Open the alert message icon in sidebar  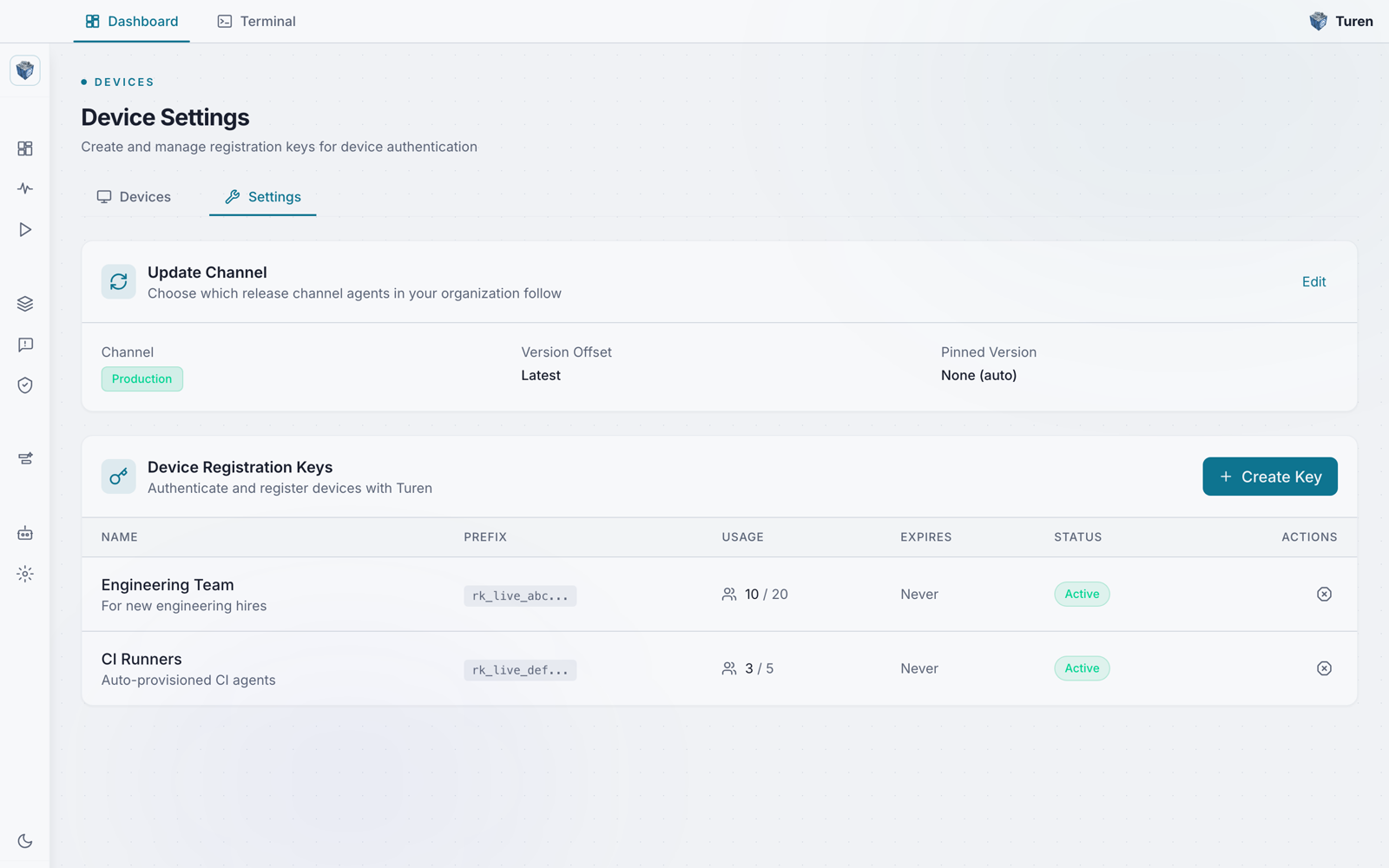[x=25, y=345]
